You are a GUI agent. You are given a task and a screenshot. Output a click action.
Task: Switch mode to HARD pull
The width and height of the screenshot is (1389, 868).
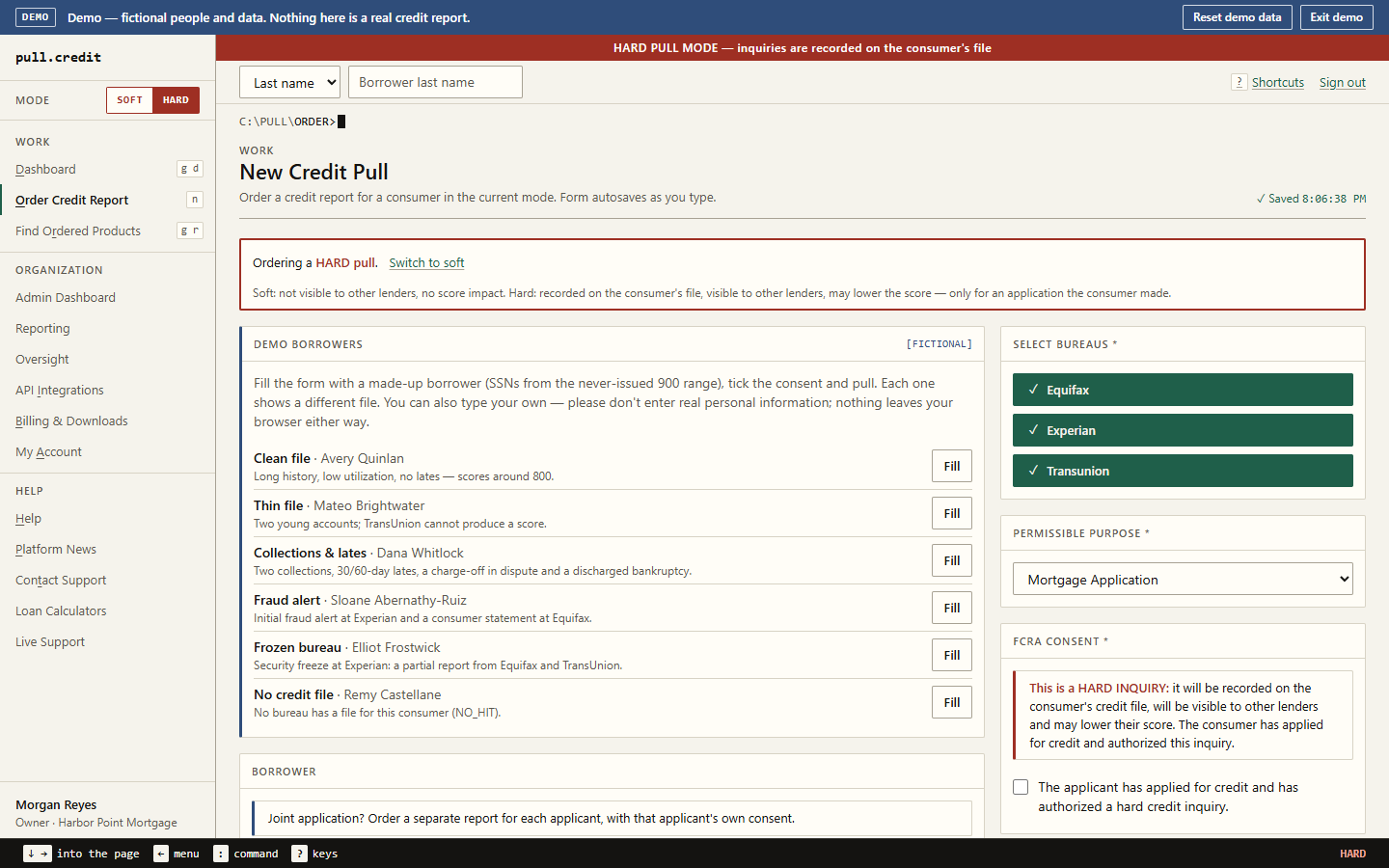click(x=176, y=100)
